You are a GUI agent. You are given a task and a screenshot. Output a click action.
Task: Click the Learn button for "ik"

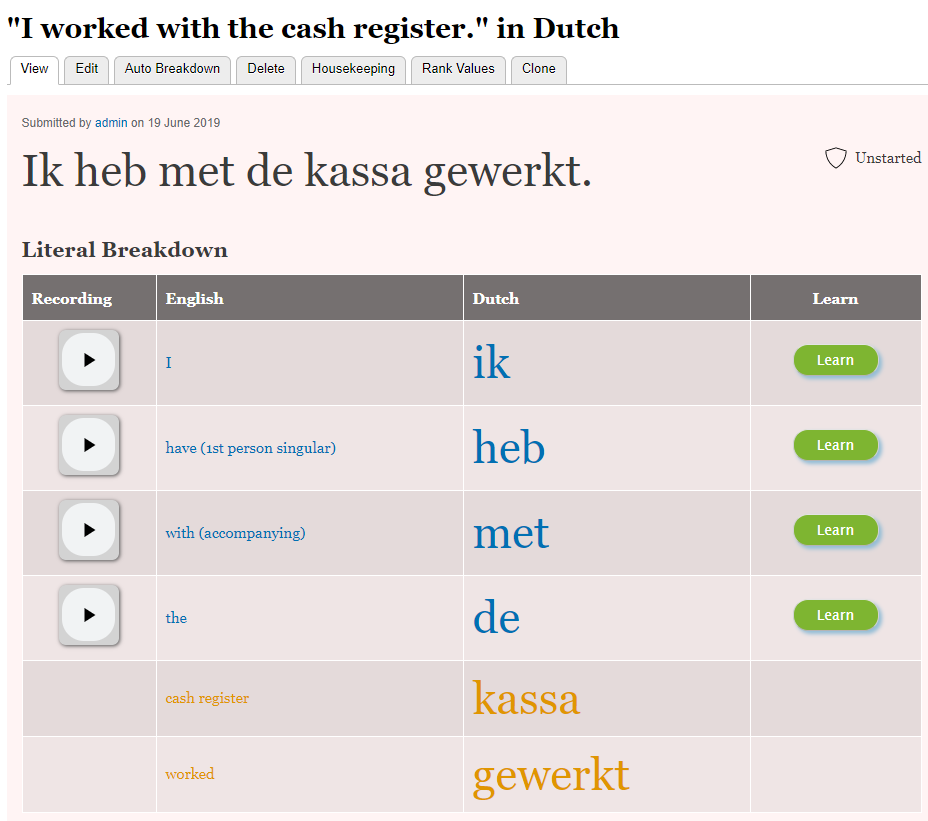click(835, 360)
